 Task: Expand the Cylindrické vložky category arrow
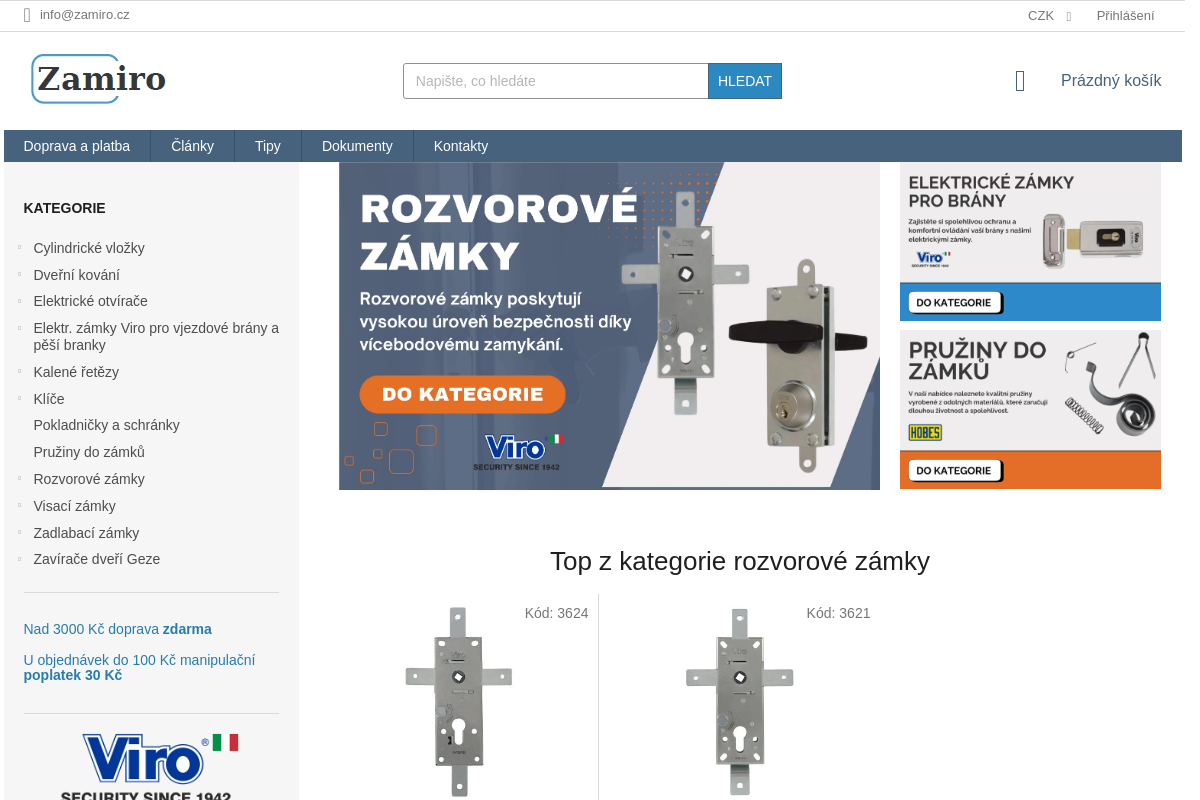point(20,247)
